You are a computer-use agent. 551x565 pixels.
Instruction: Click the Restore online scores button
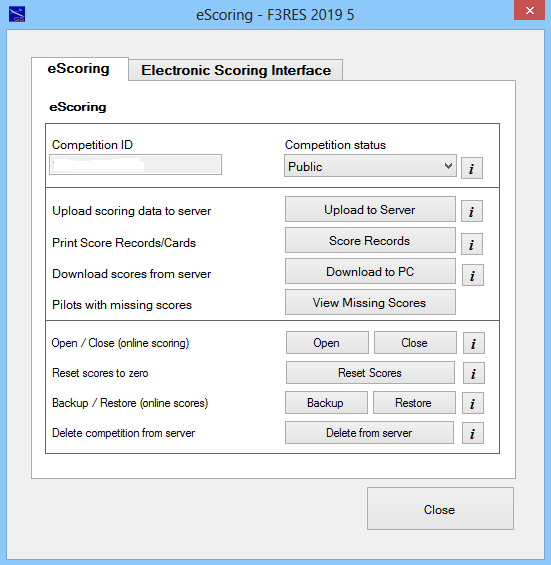pyautogui.click(x=414, y=402)
